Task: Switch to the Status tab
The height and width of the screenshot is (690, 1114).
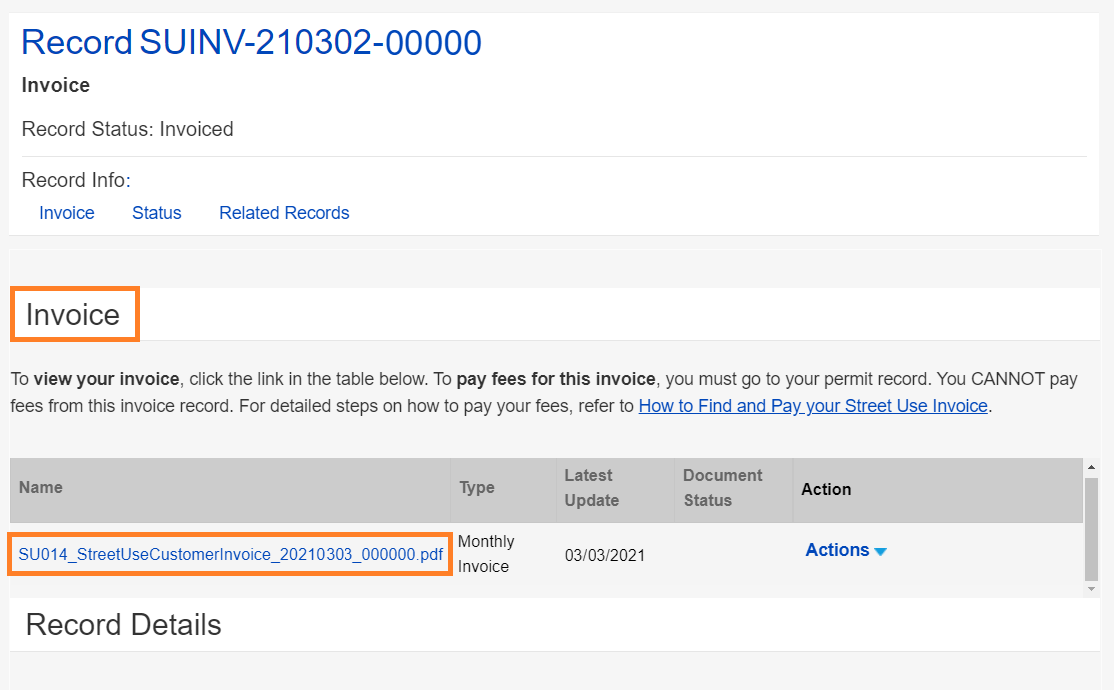Action: [157, 213]
